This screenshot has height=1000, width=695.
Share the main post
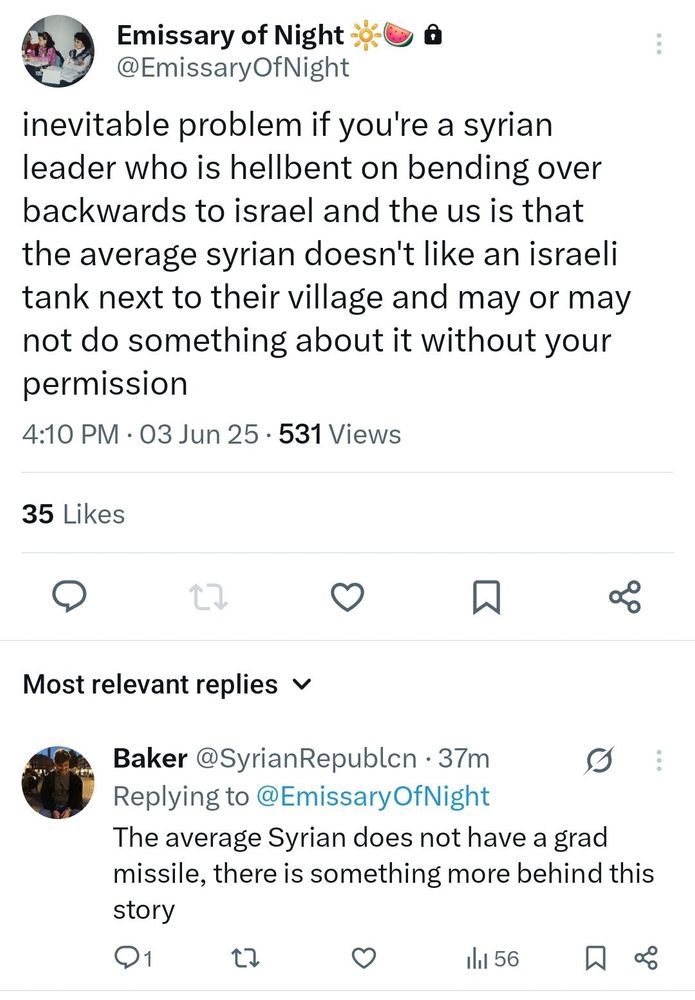click(x=625, y=597)
